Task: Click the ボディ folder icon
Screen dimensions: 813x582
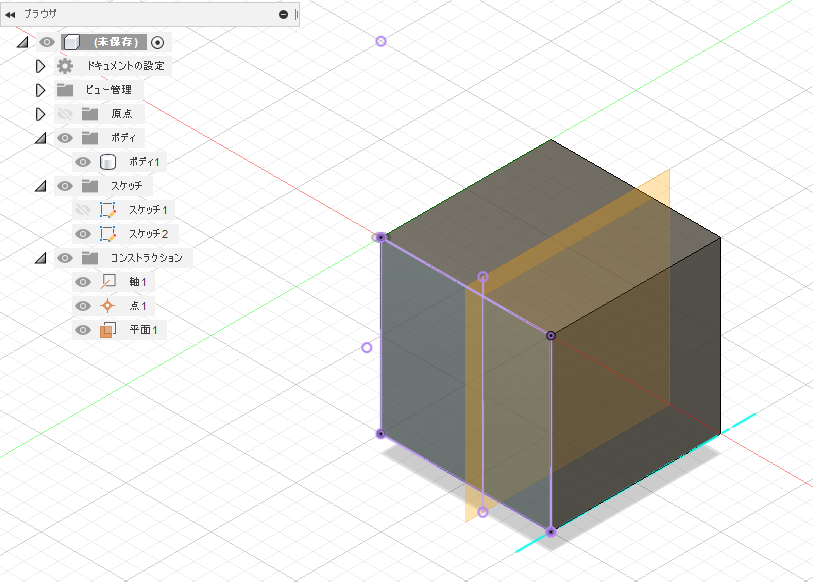Action: pyautogui.click(x=90, y=138)
